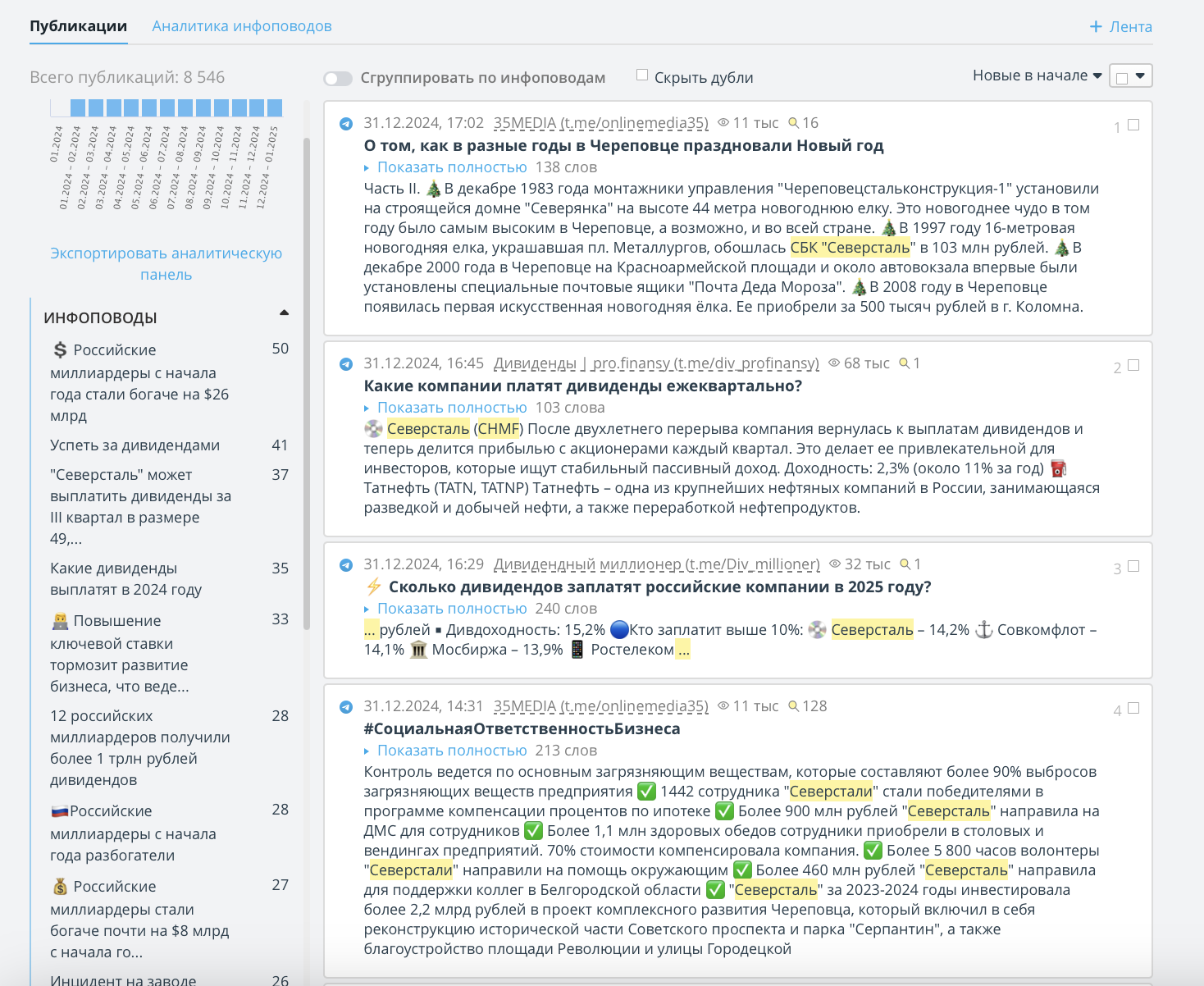1204x986 pixels.
Task: Open the Новые в начале sort dropdown
Action: 1037,75
